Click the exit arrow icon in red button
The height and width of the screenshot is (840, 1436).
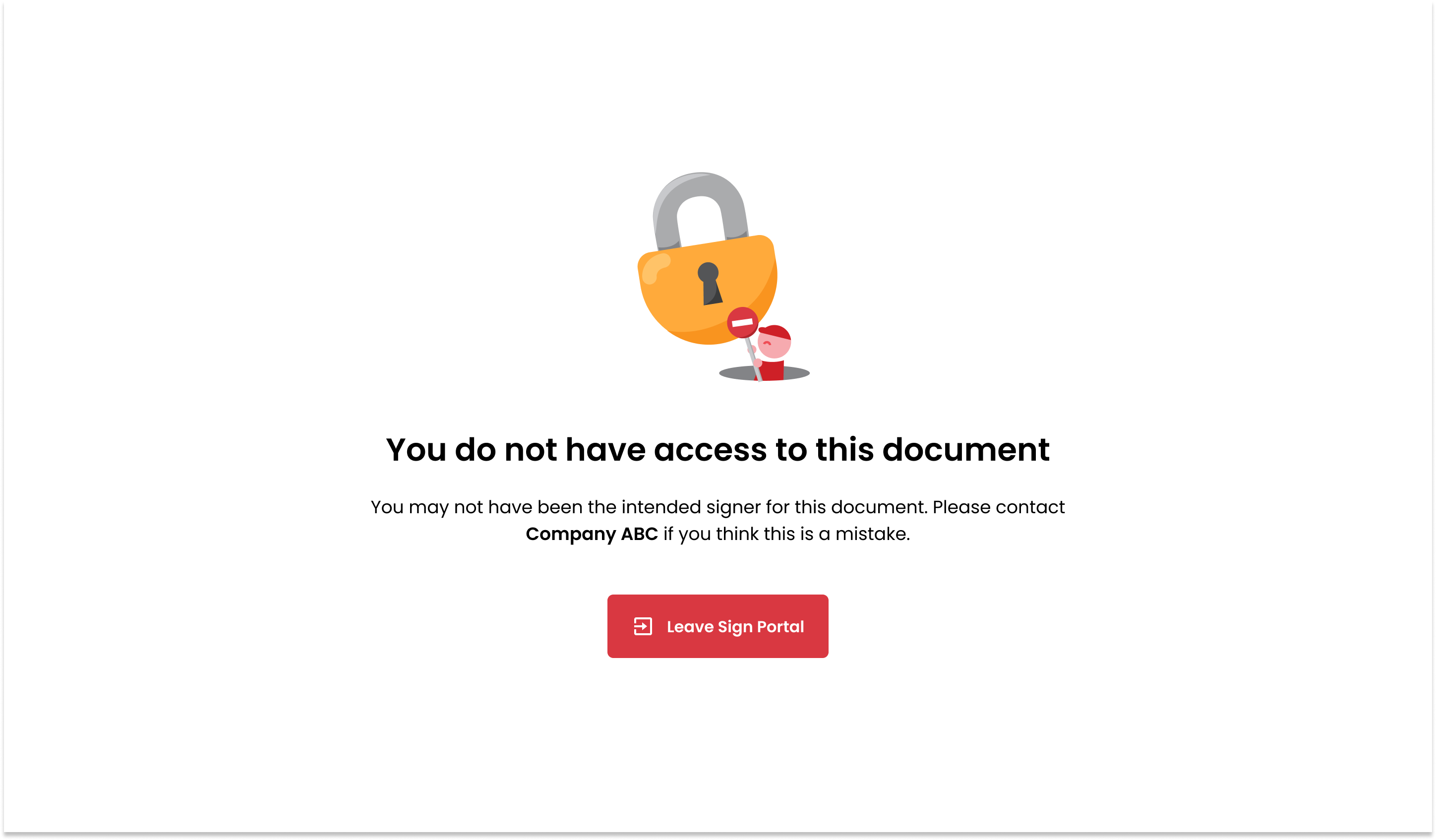pos(643,626)
